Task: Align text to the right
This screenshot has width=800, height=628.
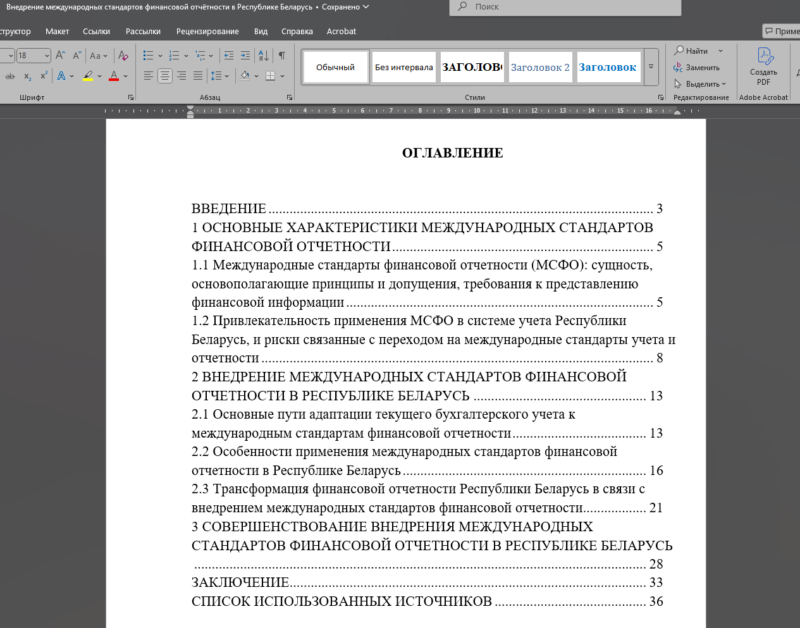Action: (x=181, y=76)
